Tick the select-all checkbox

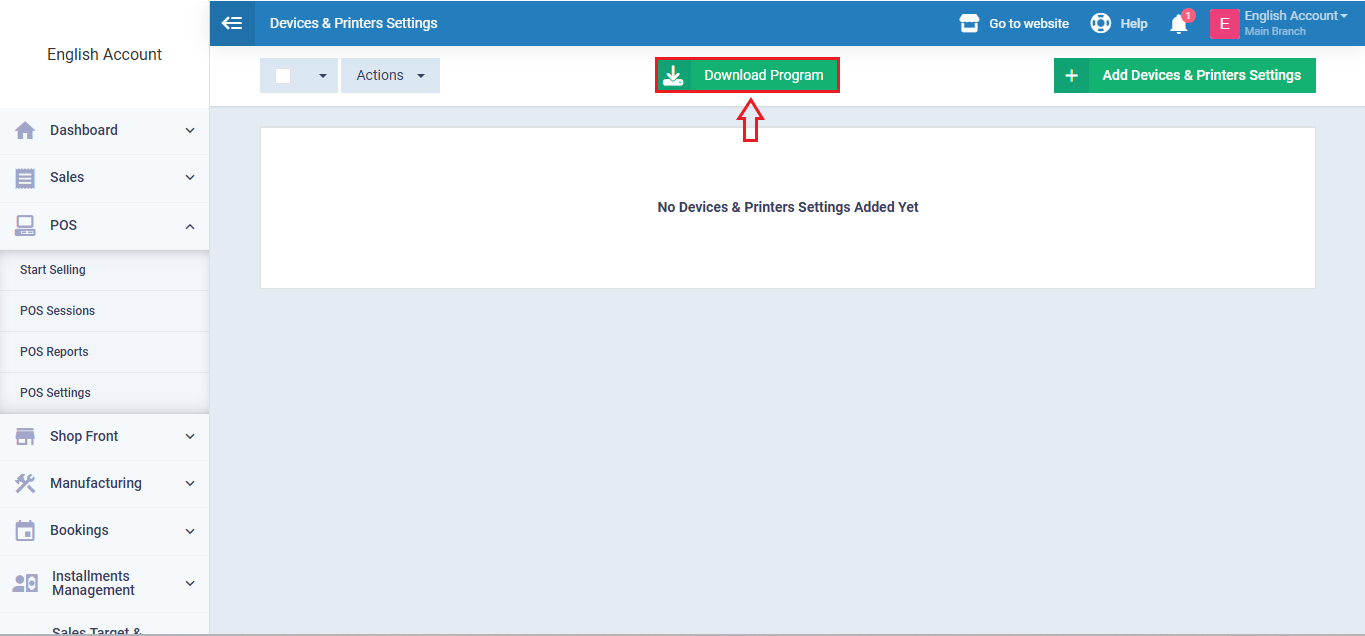pos(283,76)
